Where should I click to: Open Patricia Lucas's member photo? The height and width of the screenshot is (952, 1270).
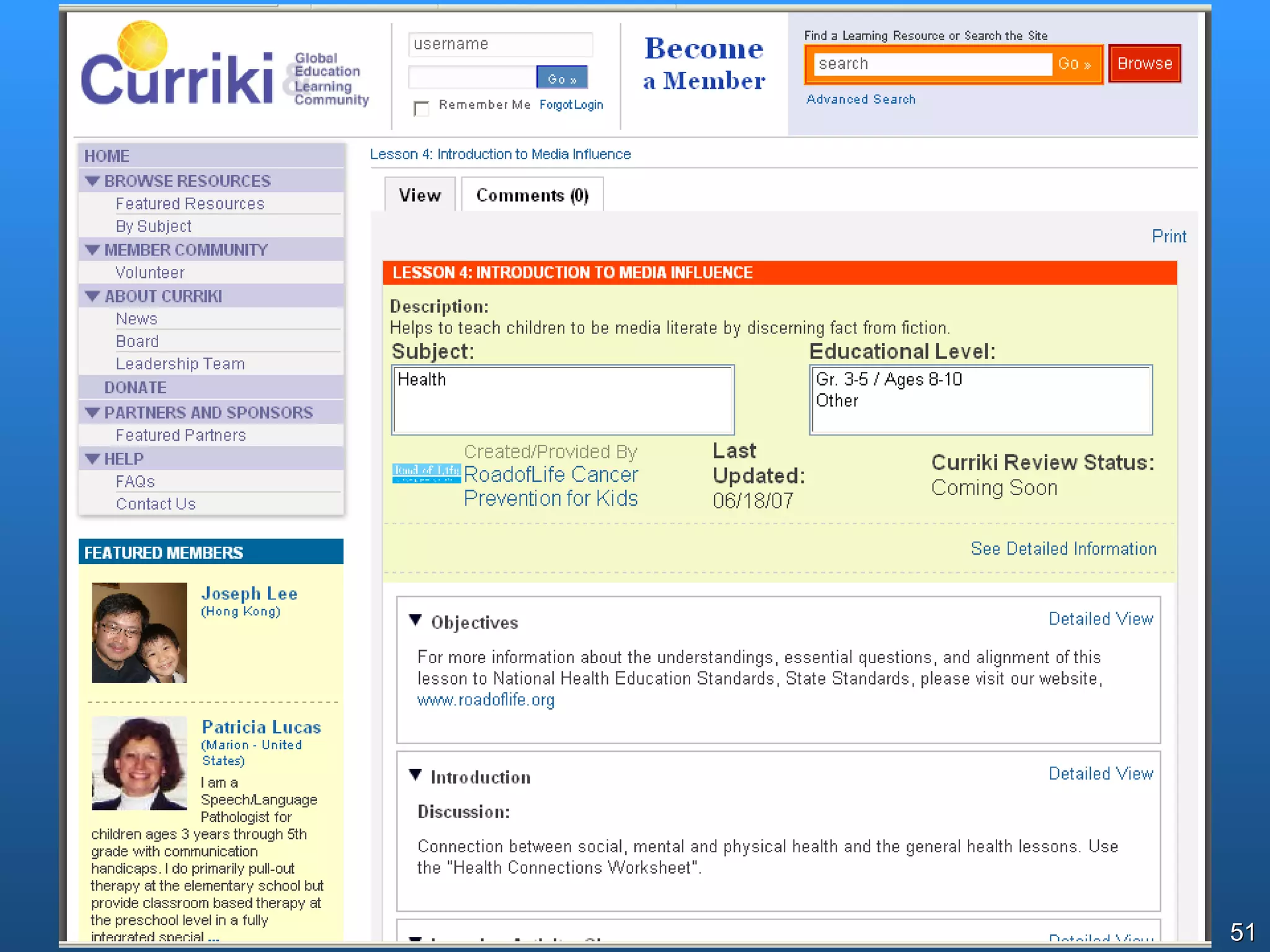pos(139,762)
